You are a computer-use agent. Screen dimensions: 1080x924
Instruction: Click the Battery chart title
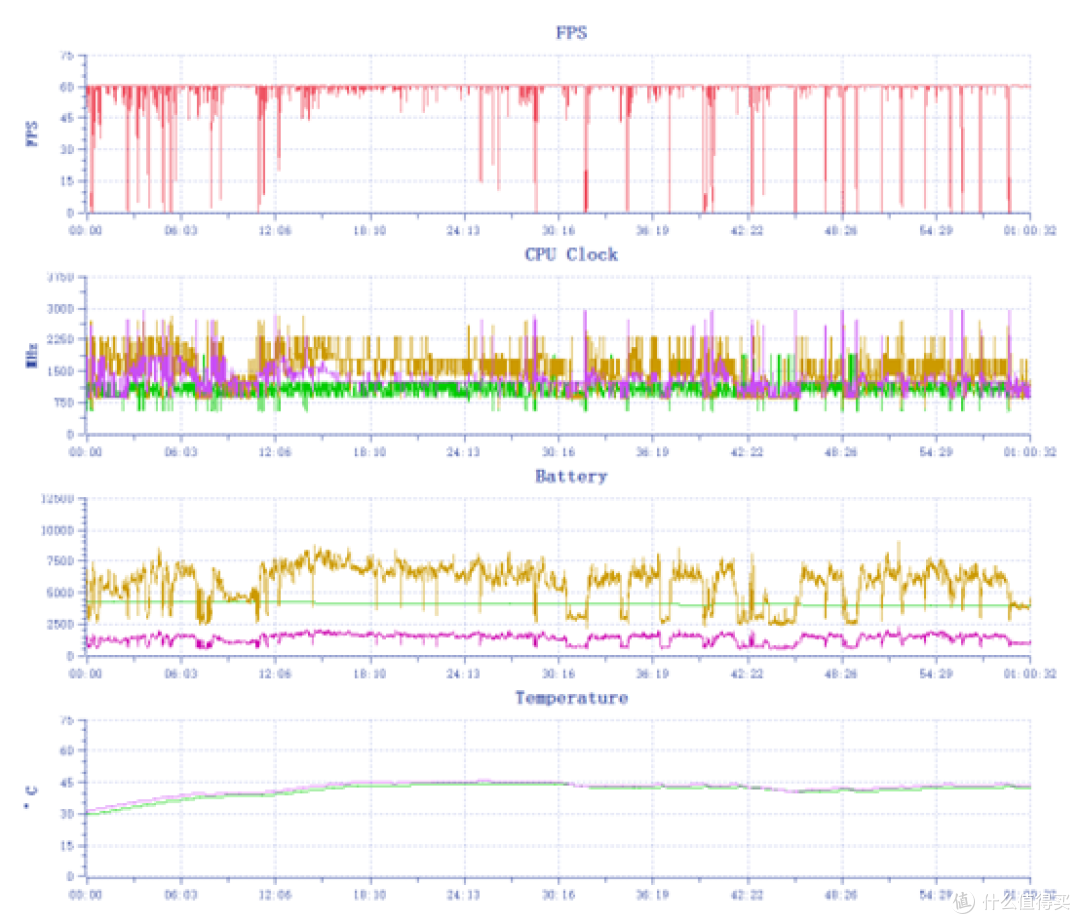coord(571,476)
